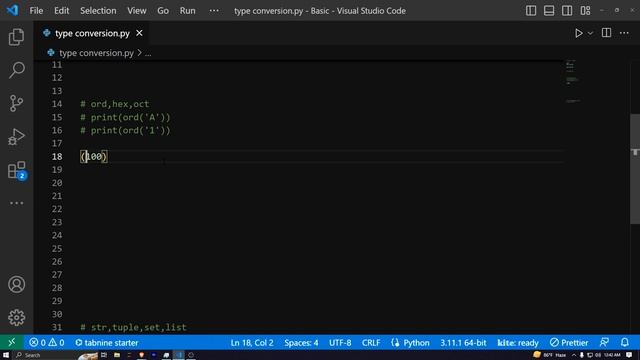Screen dimensions: 640x360
Task: Customize layout icon in title bar
Action: click(x=585, y=11)
